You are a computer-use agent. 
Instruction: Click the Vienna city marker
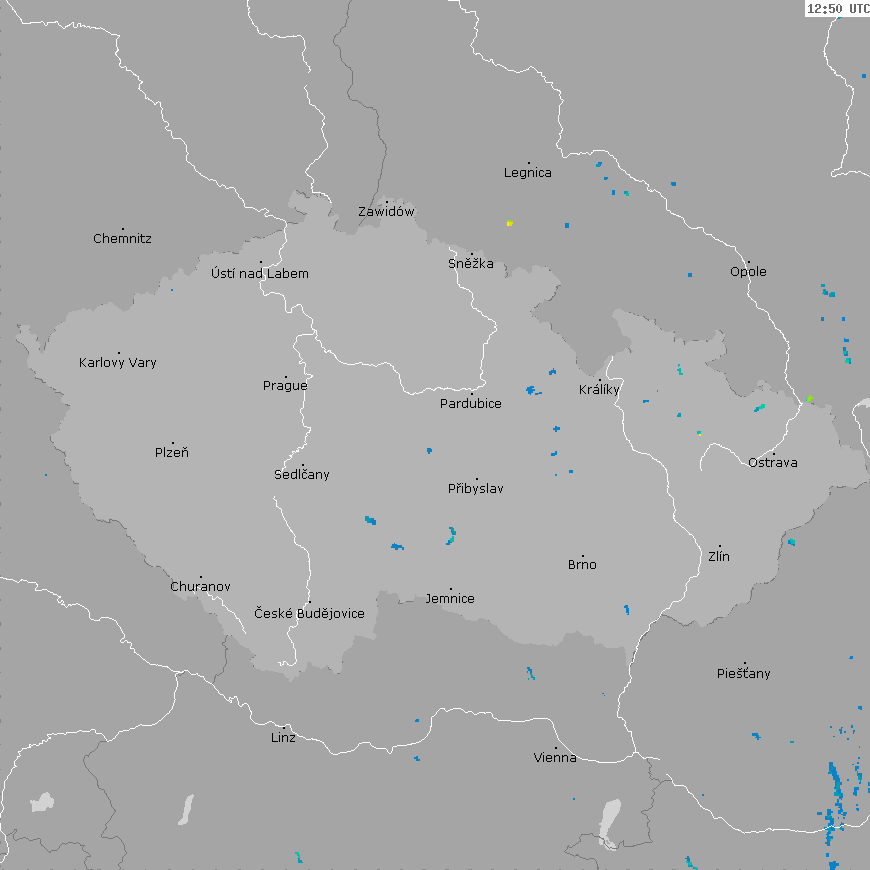tap(557, 748)
